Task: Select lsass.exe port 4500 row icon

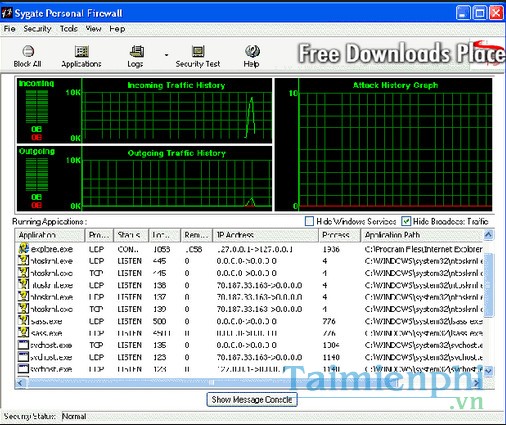Action: click(23, 333)
